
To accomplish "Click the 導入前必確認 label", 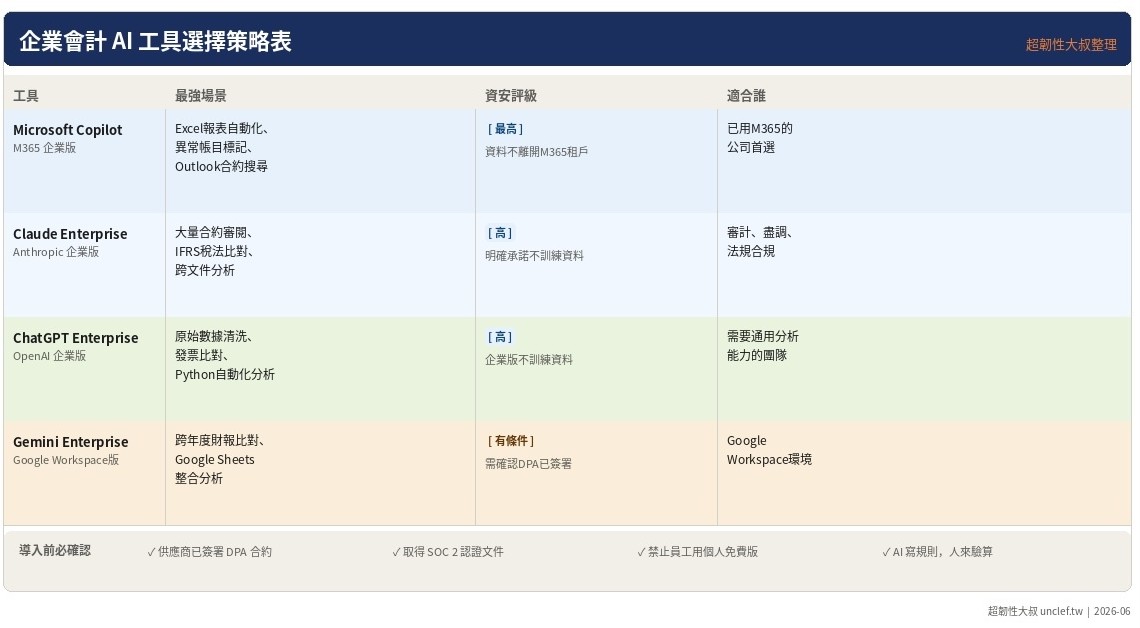I will tap(55, 550).
